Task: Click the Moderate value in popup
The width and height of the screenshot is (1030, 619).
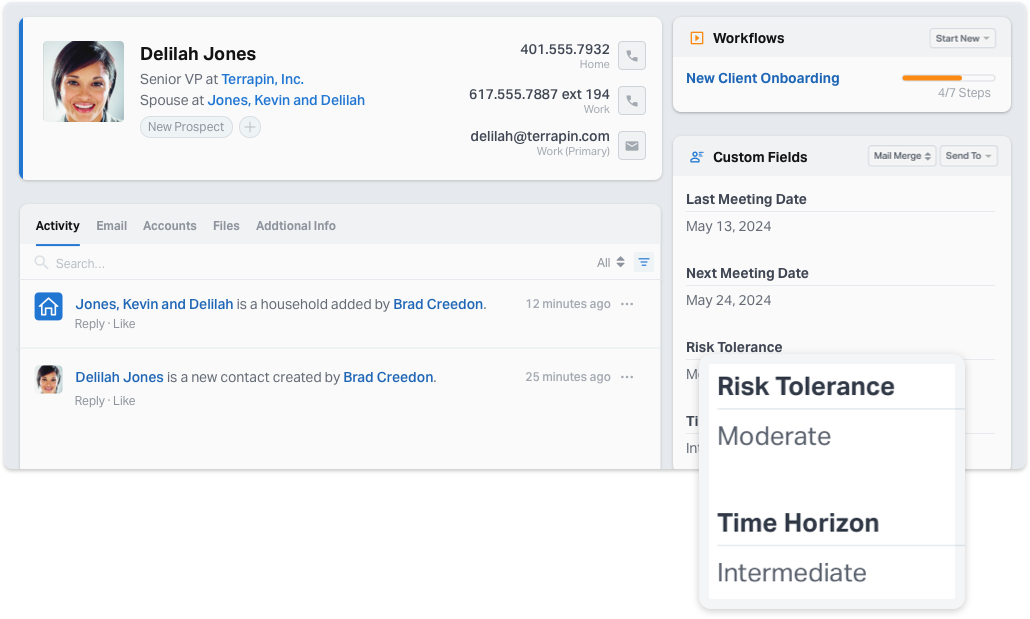Action: point(774,436)
